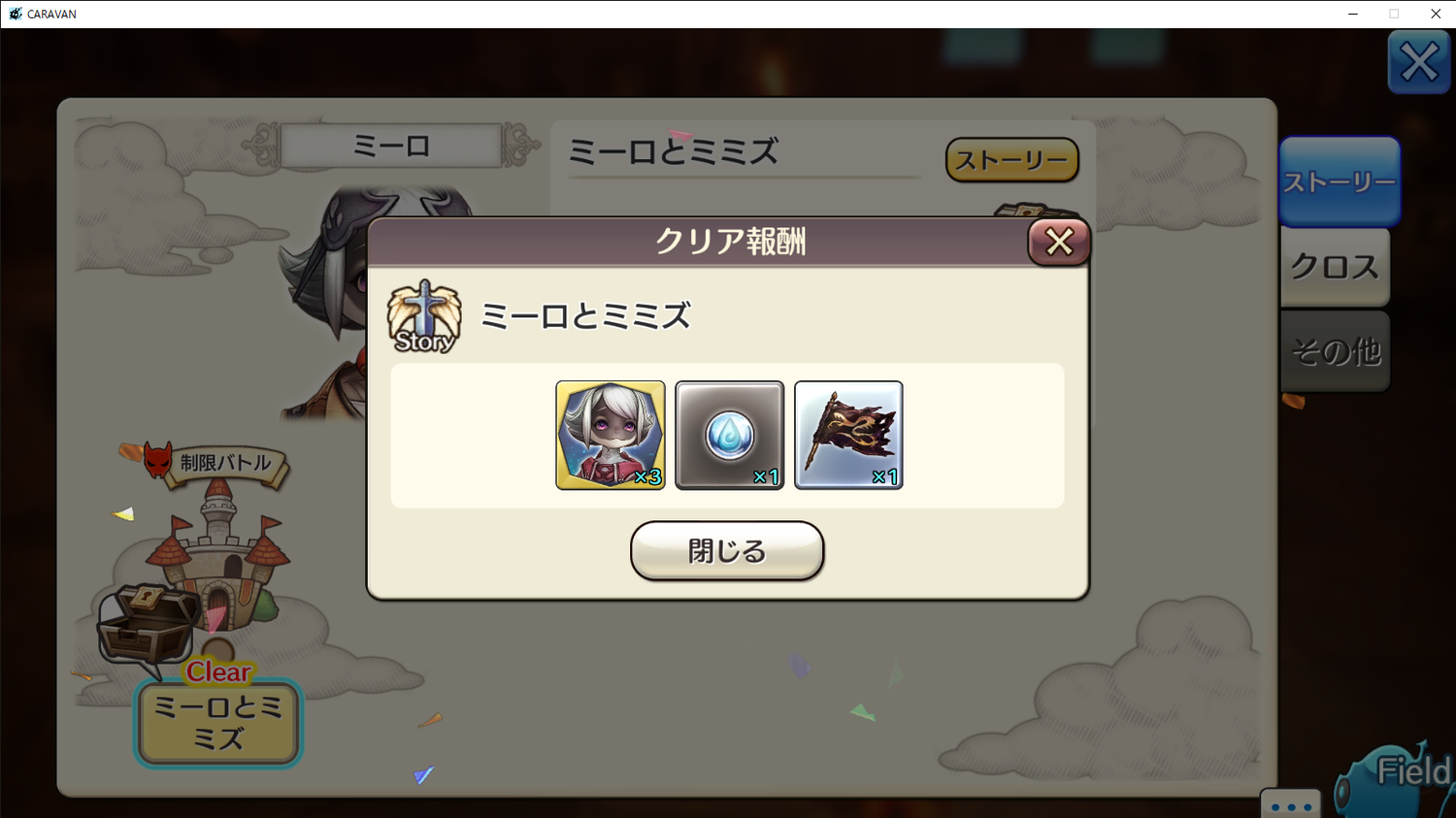Click the 制限バトル red demon banner
This screenshot has height=818, width=1456.
coord(215,463)
